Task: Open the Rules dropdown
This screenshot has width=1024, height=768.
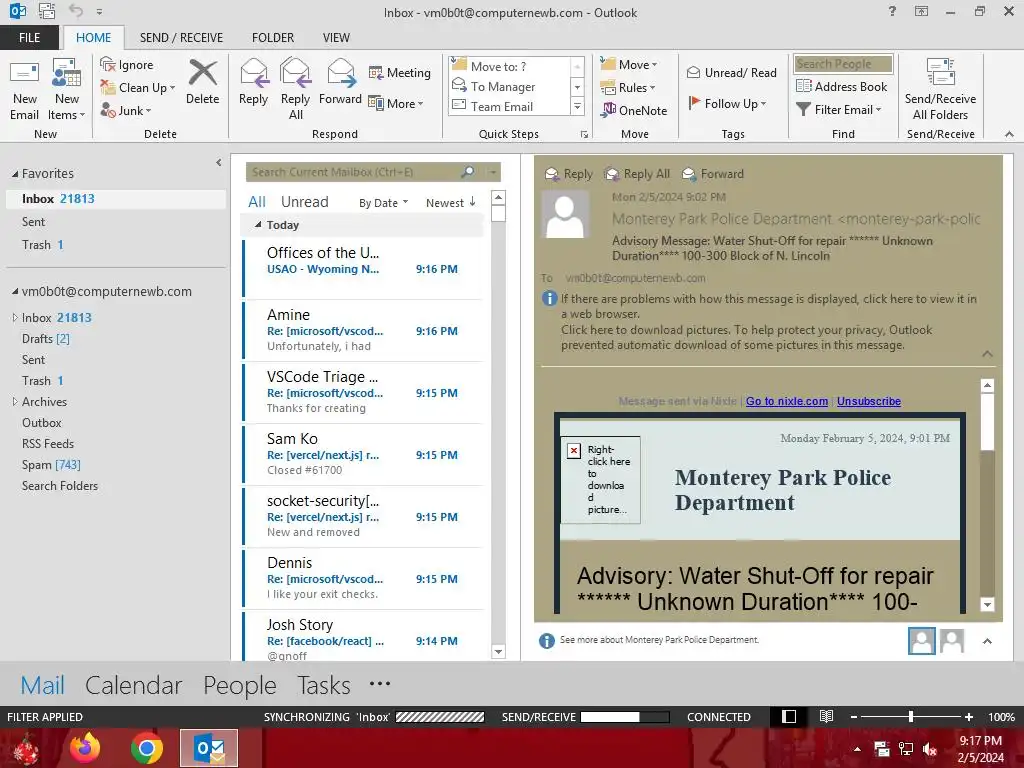Action: coord(628,87)
